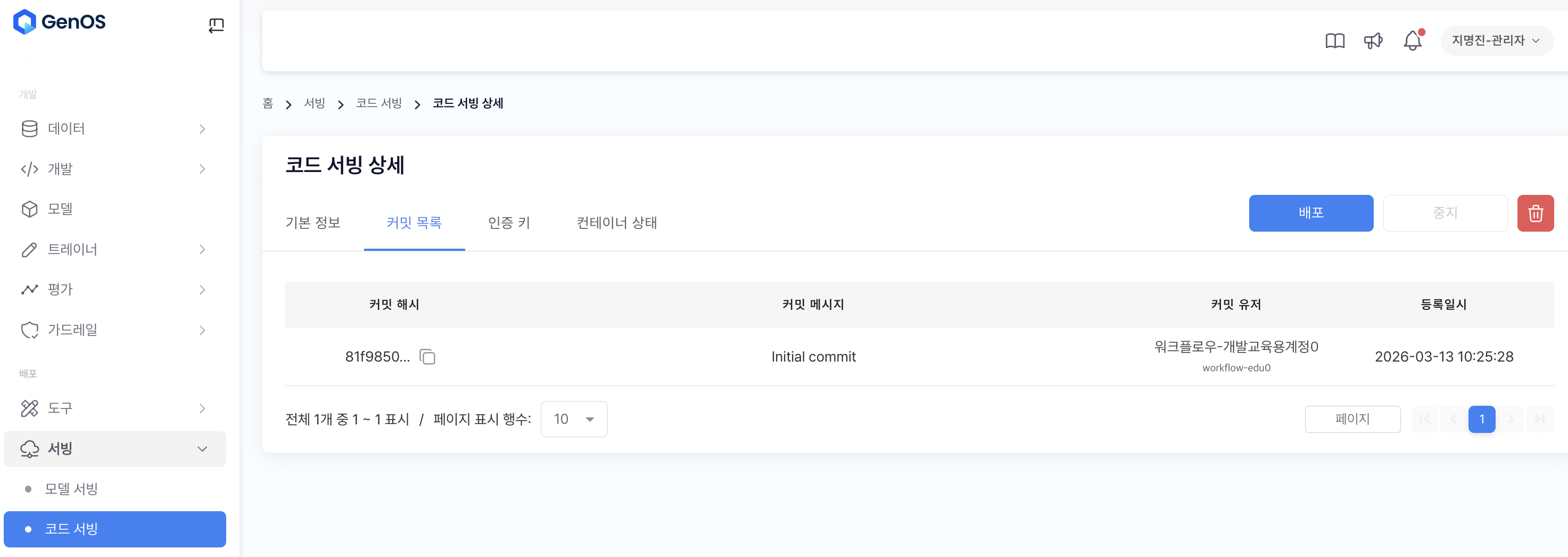Collapse the sidebar with the toggle icon
This screenshot has height=557, width=1568.
(216, 25)
